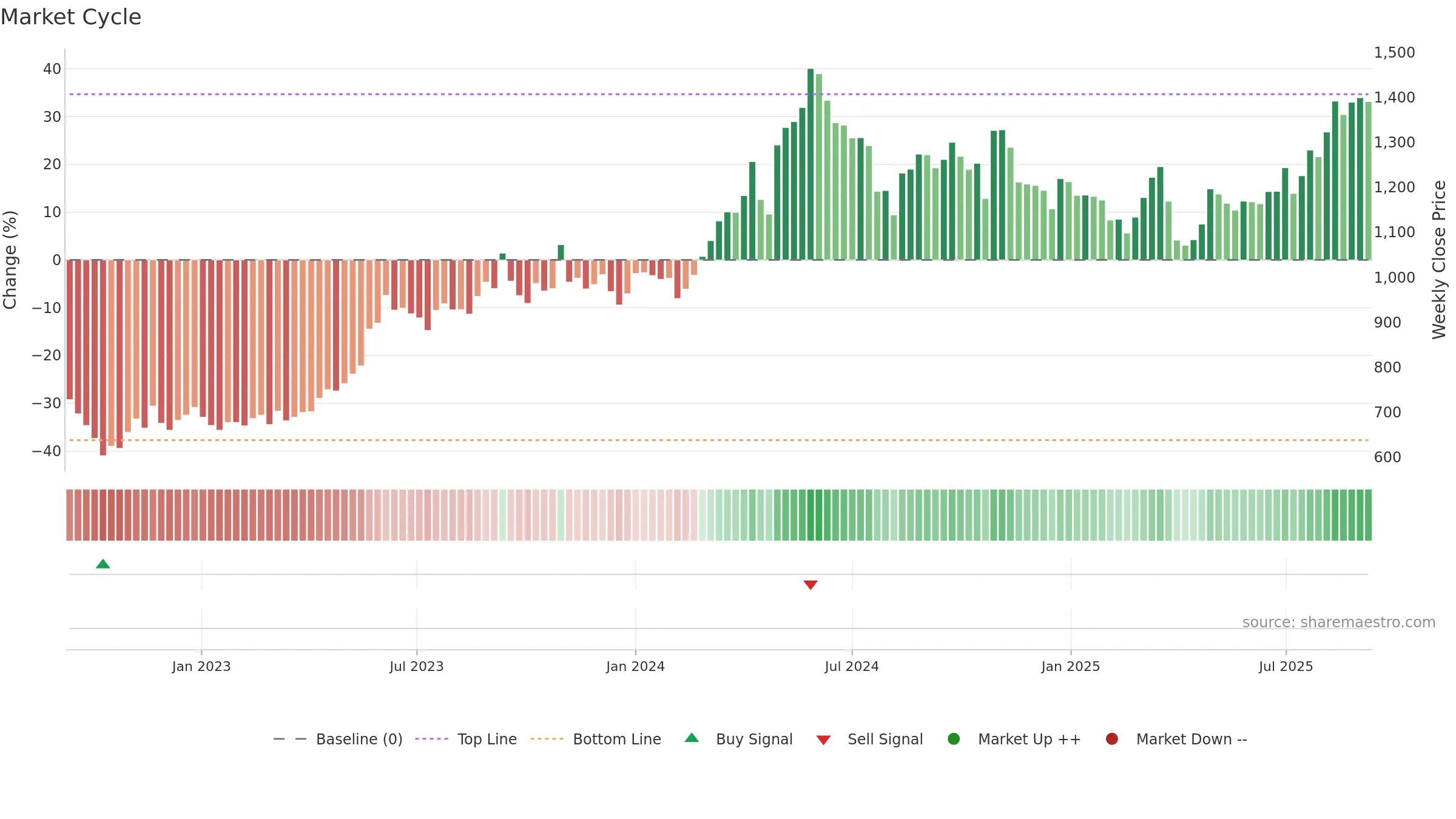
Task: Click the 1,500 price axis label
Action: (1394, 53)
